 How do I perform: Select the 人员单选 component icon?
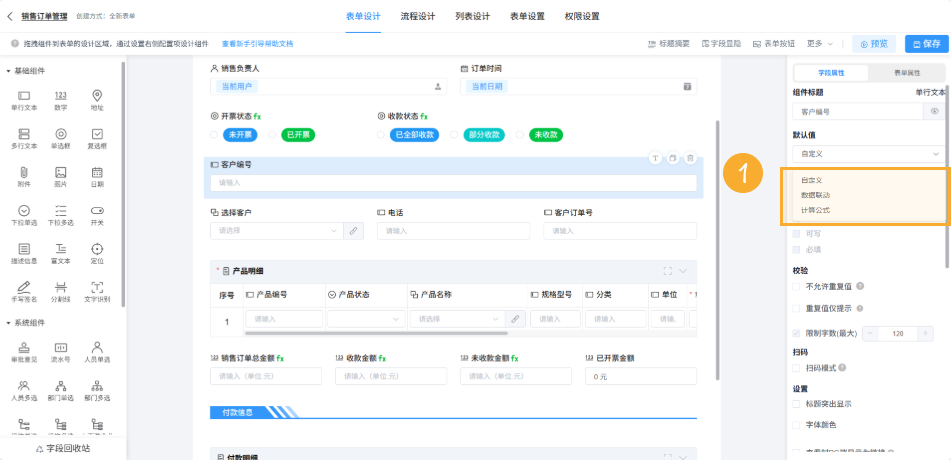coord(96,347)
